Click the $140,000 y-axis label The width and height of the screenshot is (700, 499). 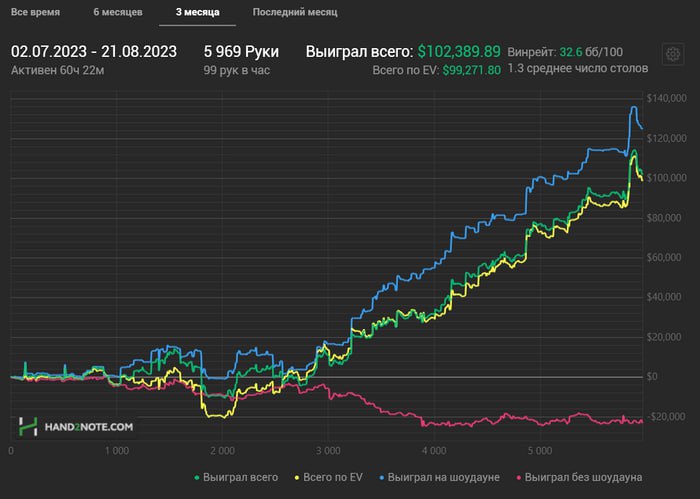pyautogui.click(x=667, y=98)
